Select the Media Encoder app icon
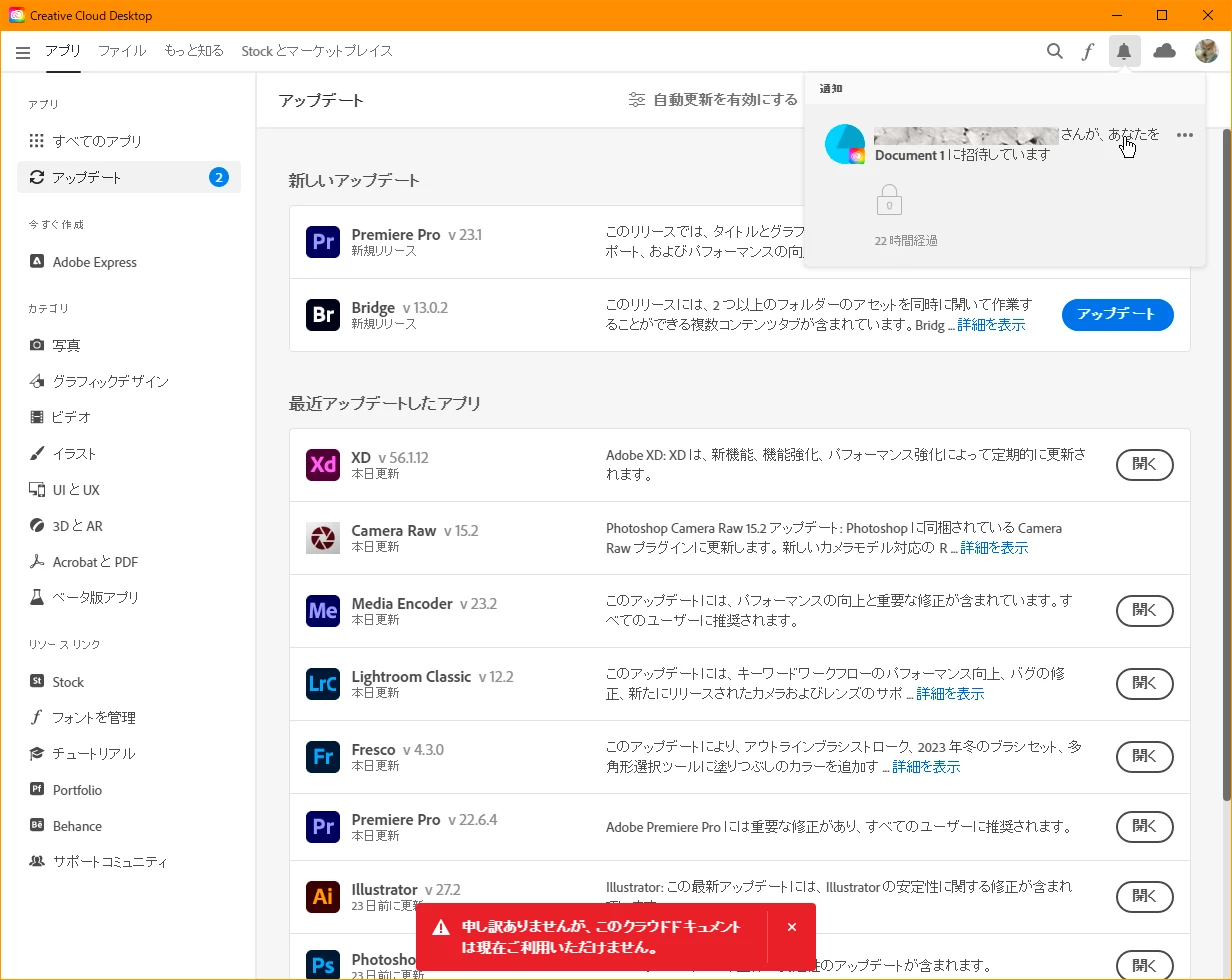1232x980 pixels. tap(323, 611)
